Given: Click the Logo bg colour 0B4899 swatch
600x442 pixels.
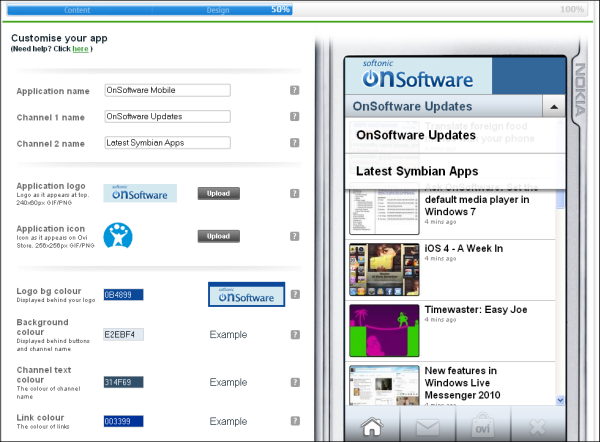Looking at the screenshot, I should (123, 295).
